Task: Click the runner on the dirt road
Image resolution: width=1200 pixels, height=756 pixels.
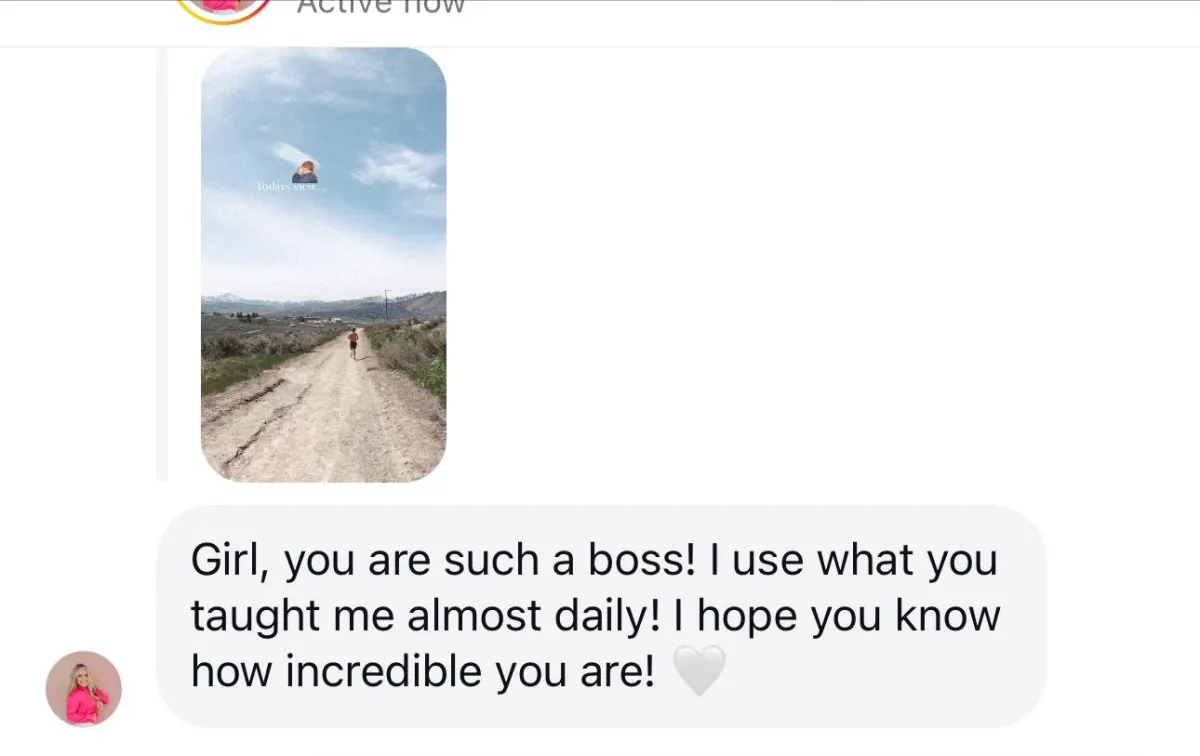Action: [353, 343]
